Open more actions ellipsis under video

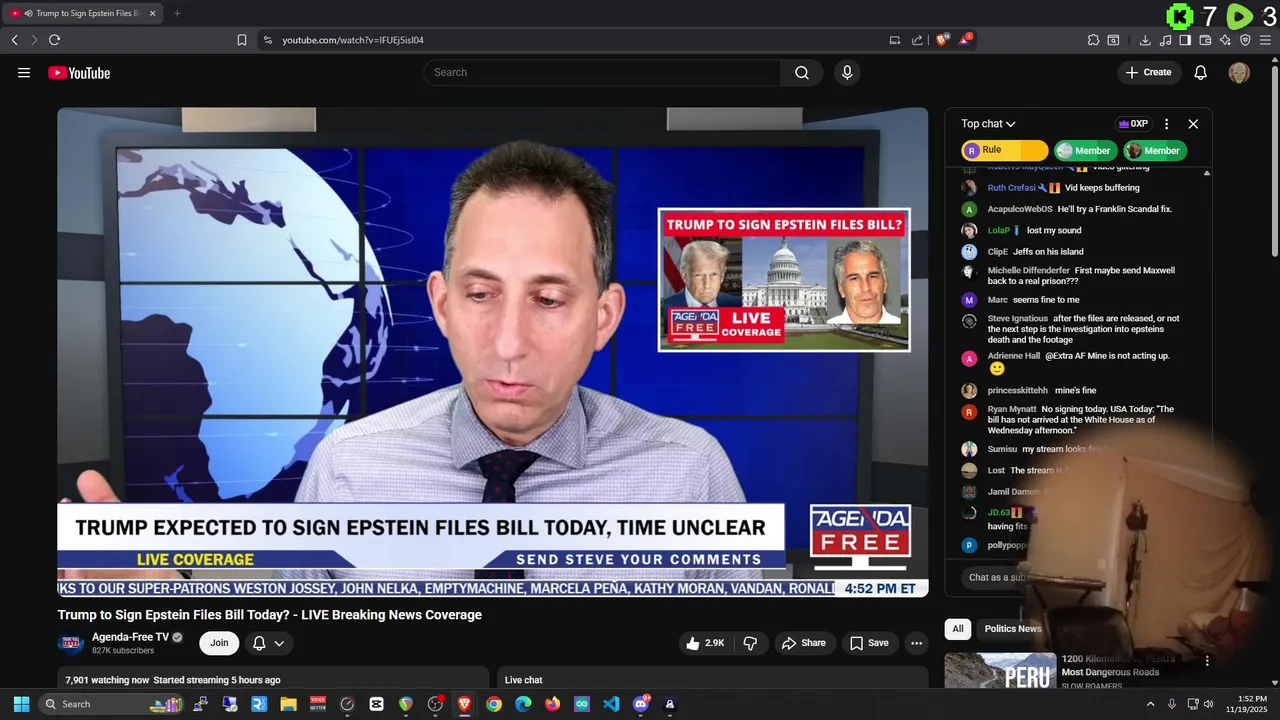(916, 643)
